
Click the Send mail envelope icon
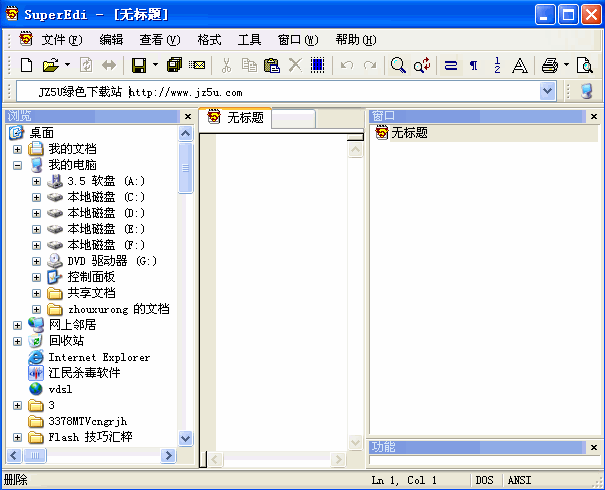pos(197,65)
